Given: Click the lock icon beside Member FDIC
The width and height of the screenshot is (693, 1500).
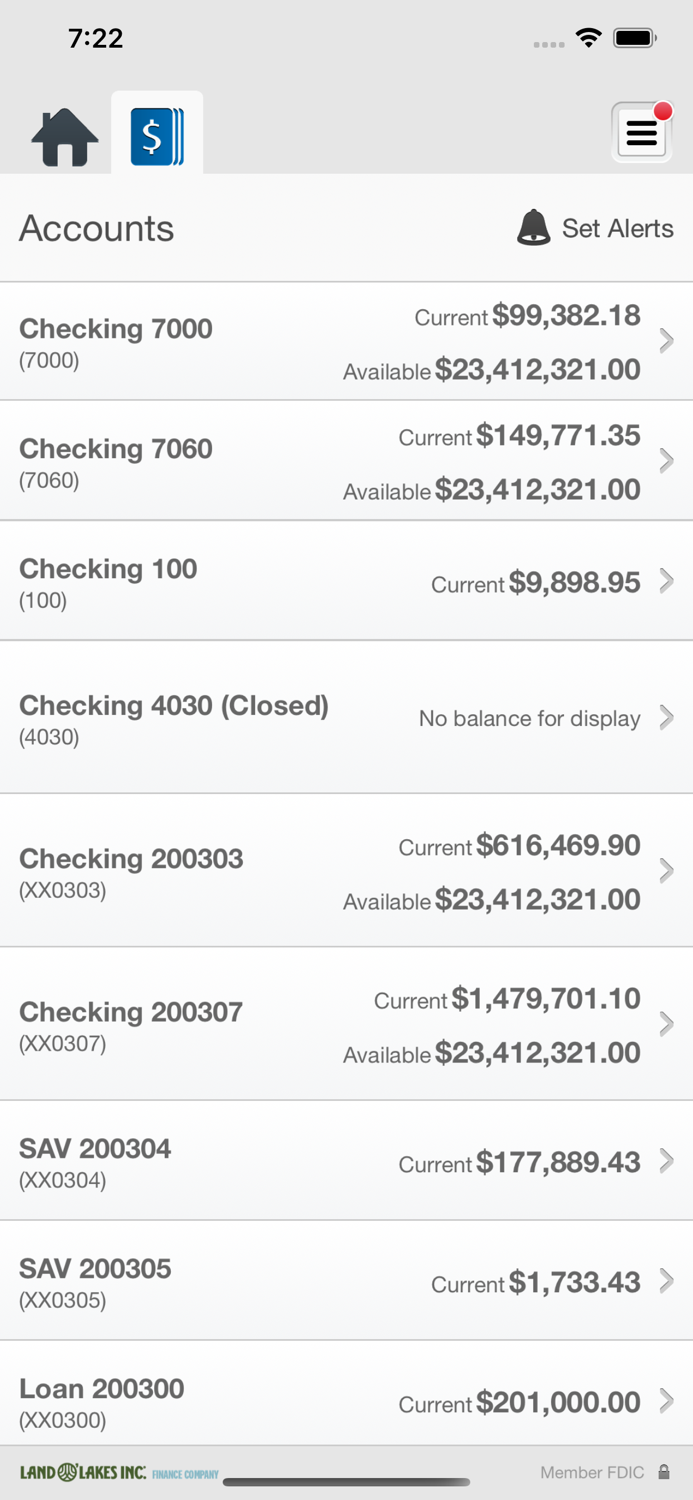Looking at the screenshot, I should point(665,1472).
